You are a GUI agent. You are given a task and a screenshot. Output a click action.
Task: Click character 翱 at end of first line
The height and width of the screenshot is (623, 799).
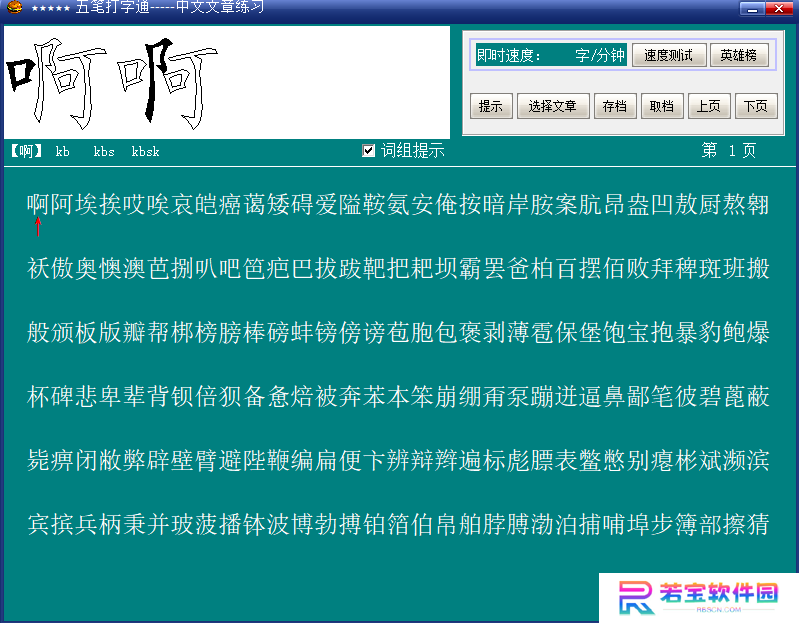(758, 204)
